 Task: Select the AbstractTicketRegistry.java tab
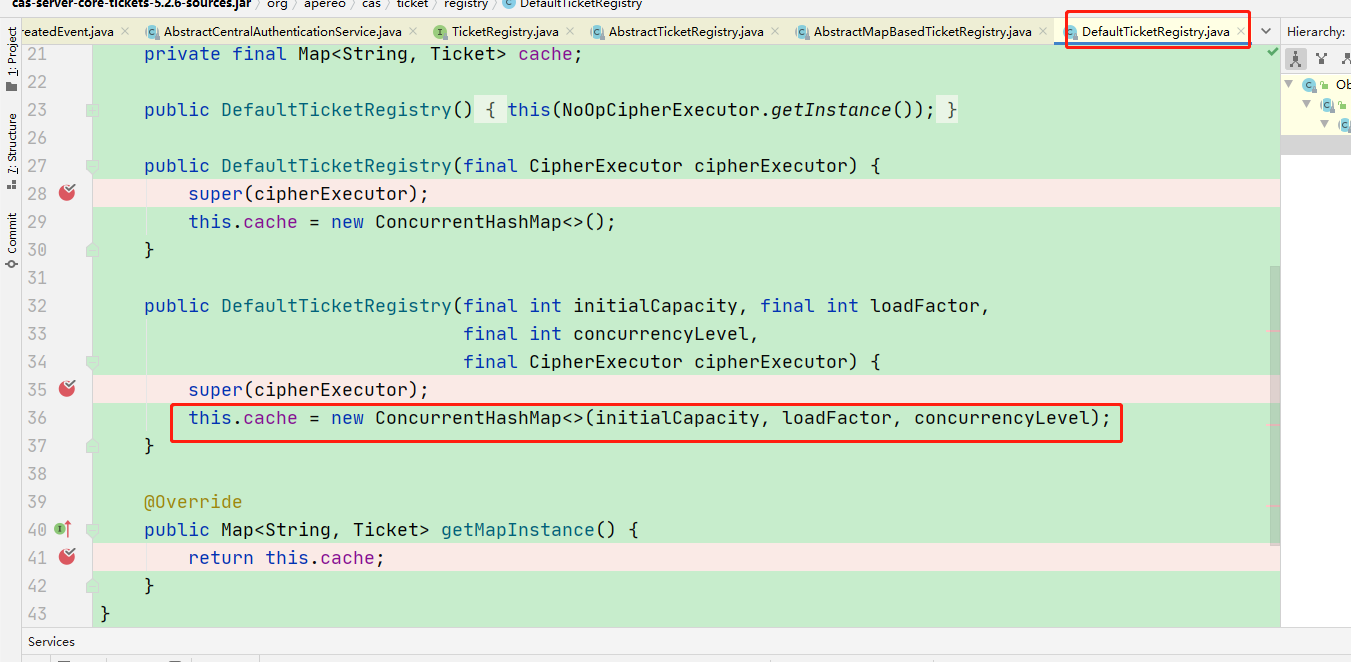(x=686, y=32)
